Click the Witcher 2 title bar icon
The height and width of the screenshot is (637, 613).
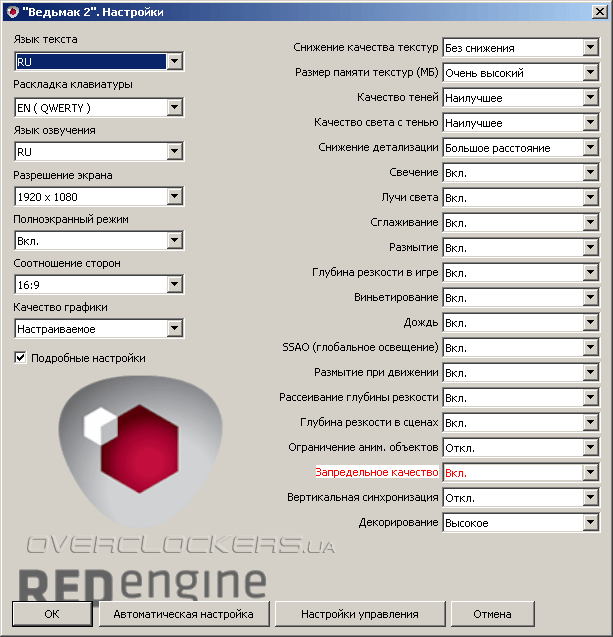coord(12,12)
